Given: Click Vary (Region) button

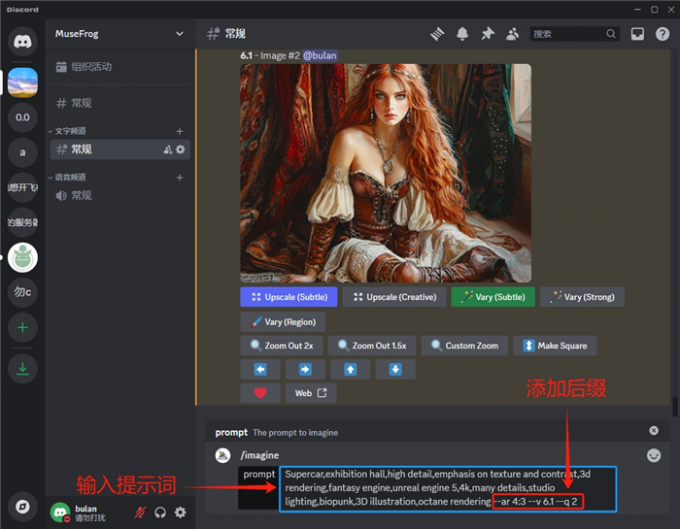Looking at the screenshot, I should click(283, 322).
